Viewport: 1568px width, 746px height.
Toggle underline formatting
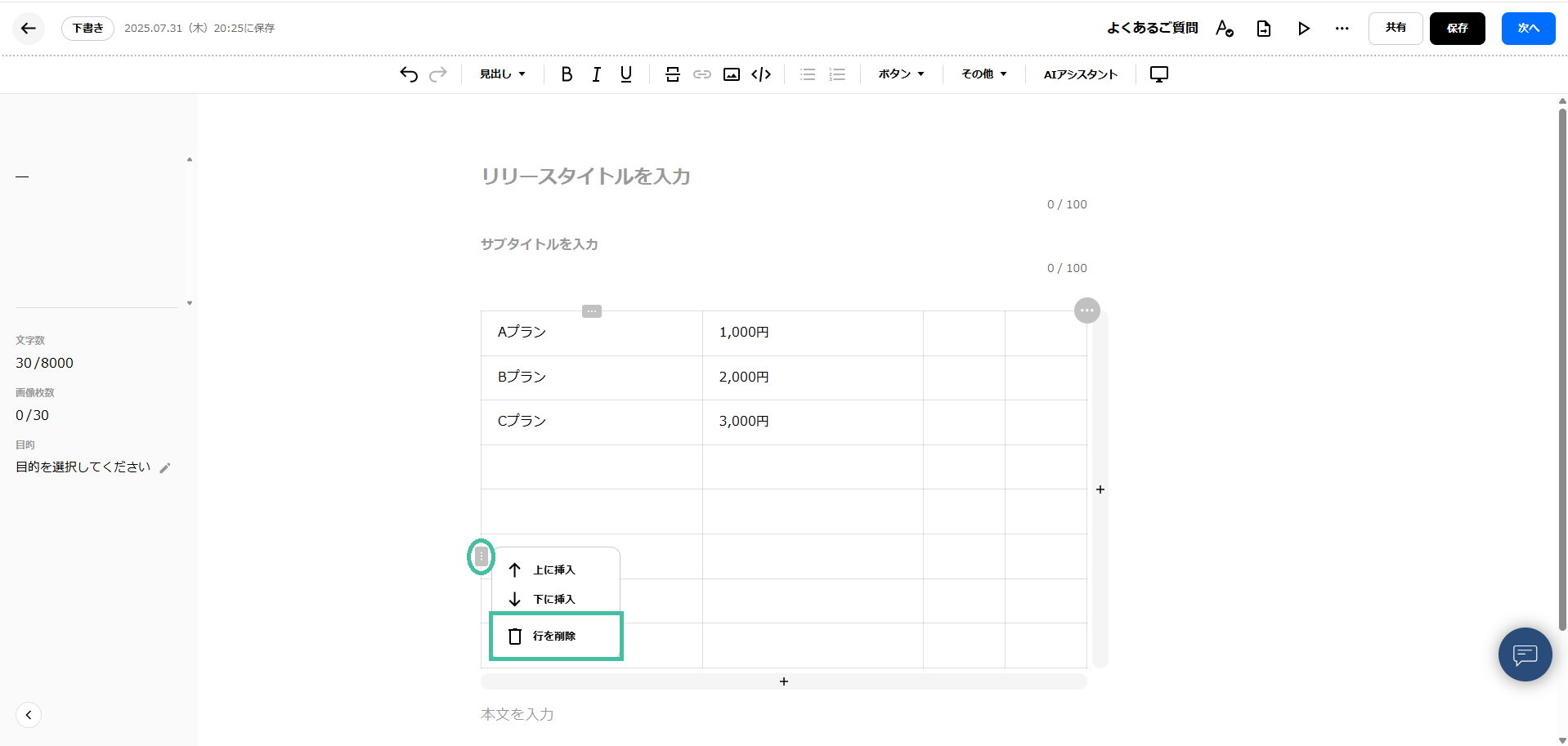(625, 74)
